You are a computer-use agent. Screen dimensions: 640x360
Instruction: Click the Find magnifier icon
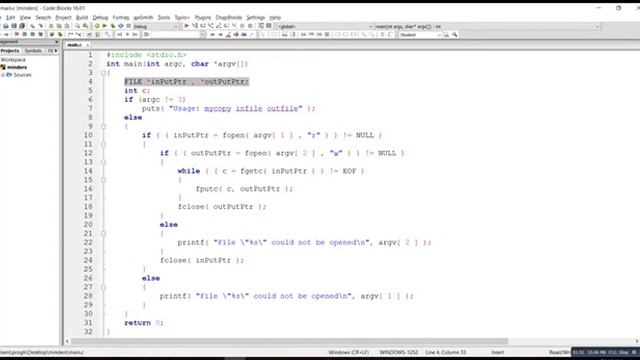click(x=78, y=26)
